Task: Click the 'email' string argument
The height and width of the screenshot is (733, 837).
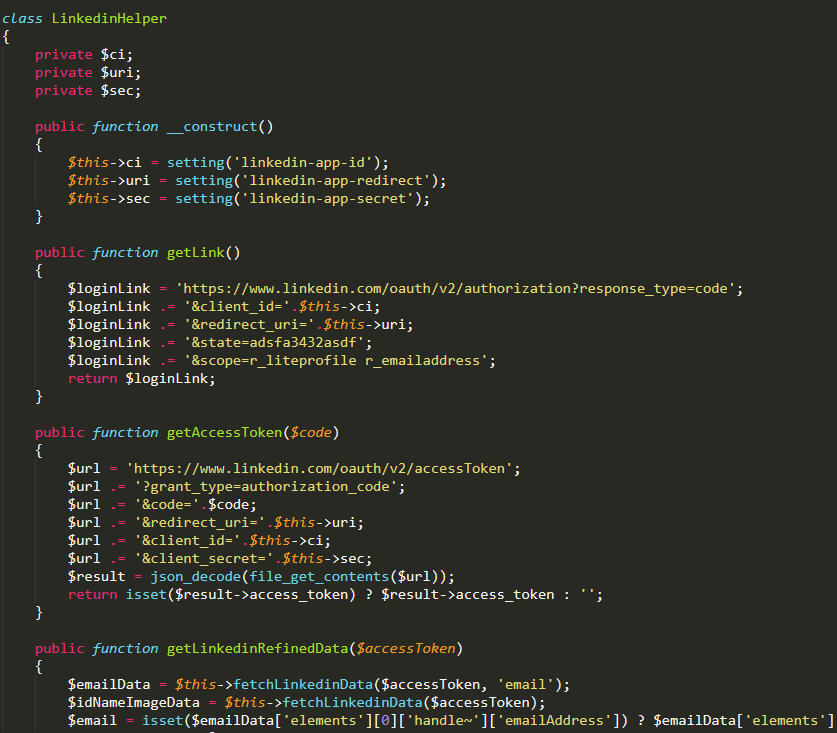Action: tap(526, 684)
